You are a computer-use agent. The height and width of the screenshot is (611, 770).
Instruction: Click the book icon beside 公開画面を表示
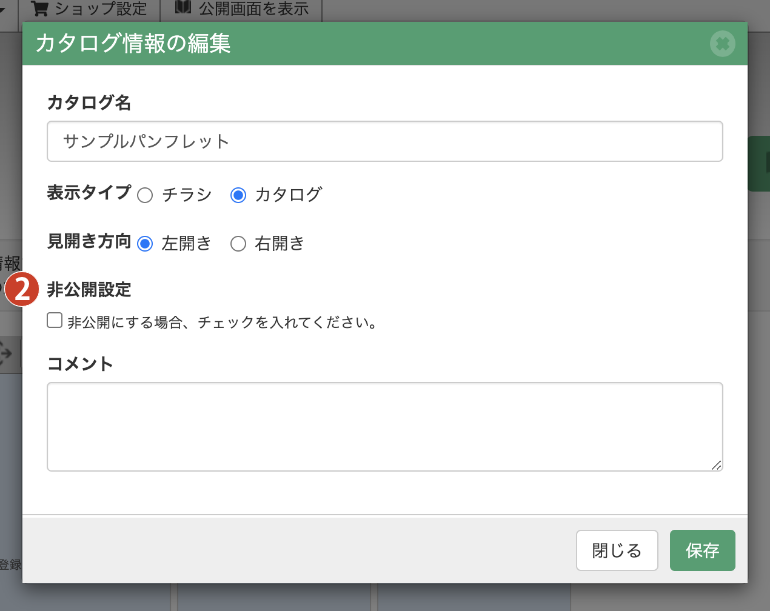(183, 9)
